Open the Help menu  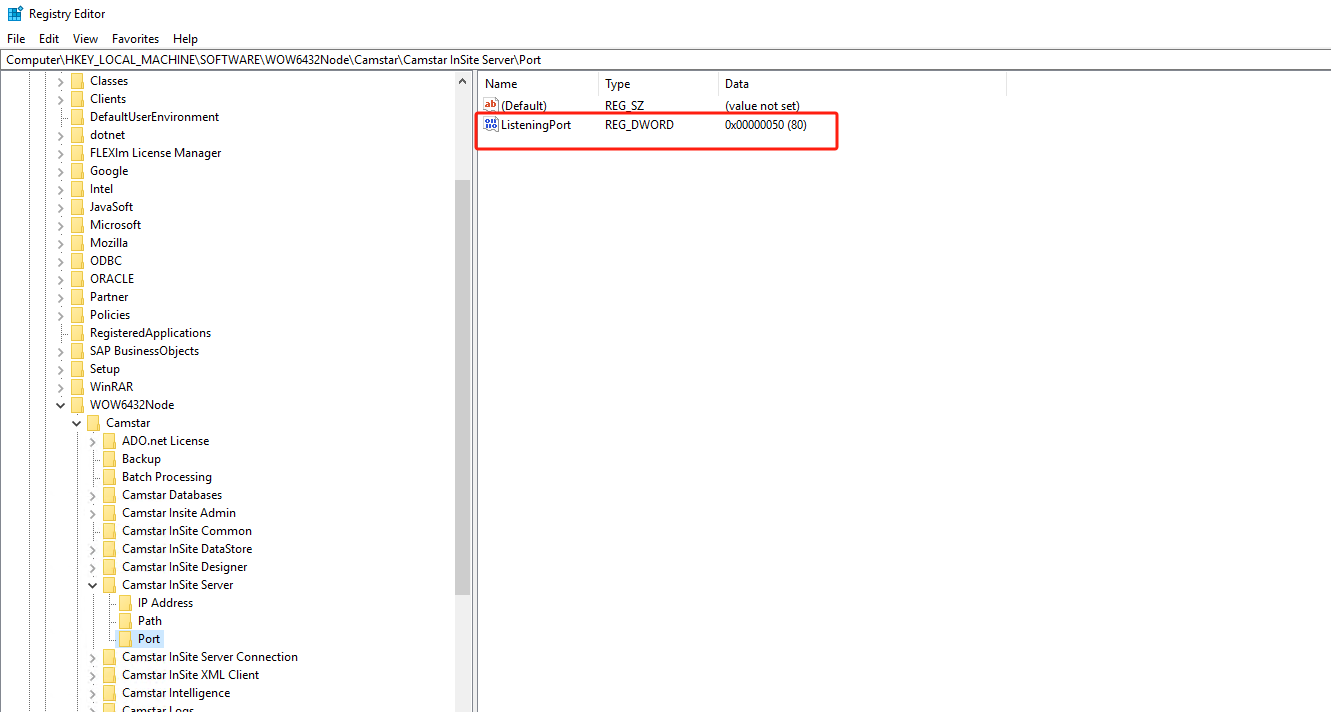185,39
